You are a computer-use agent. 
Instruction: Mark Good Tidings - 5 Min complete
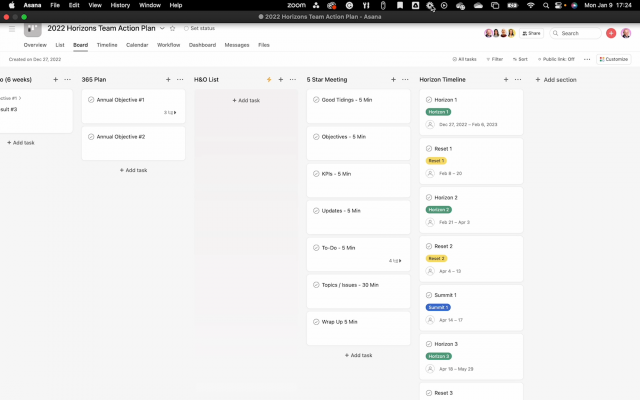pyautogui.click(x=316, y=100)
